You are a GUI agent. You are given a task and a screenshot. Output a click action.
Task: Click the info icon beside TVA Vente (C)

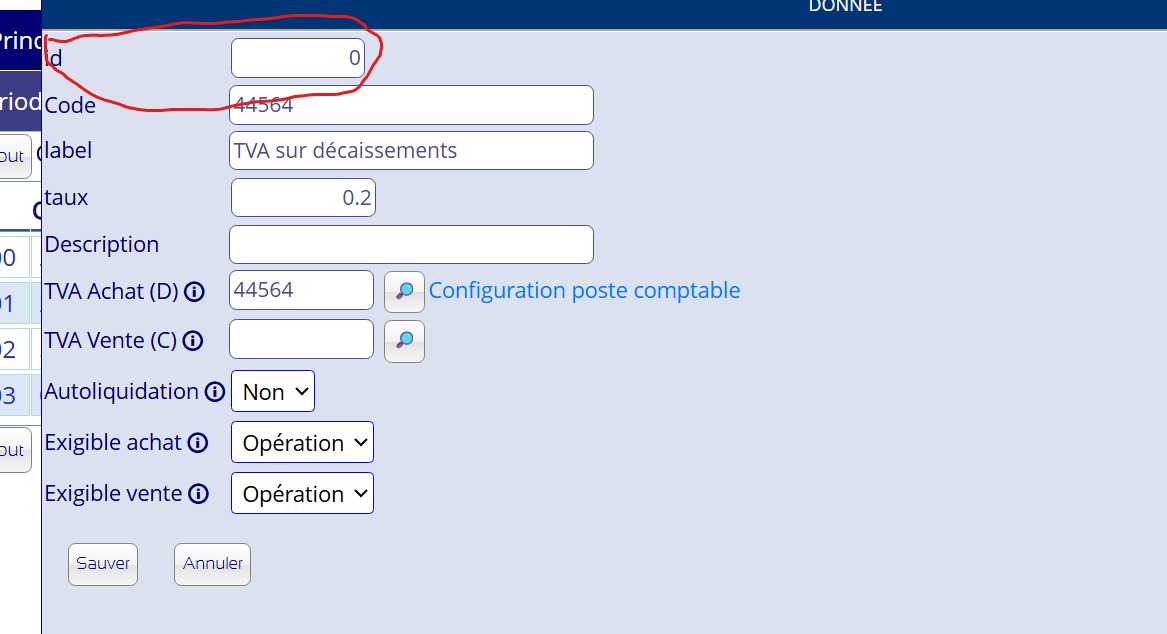coord(193,341)
